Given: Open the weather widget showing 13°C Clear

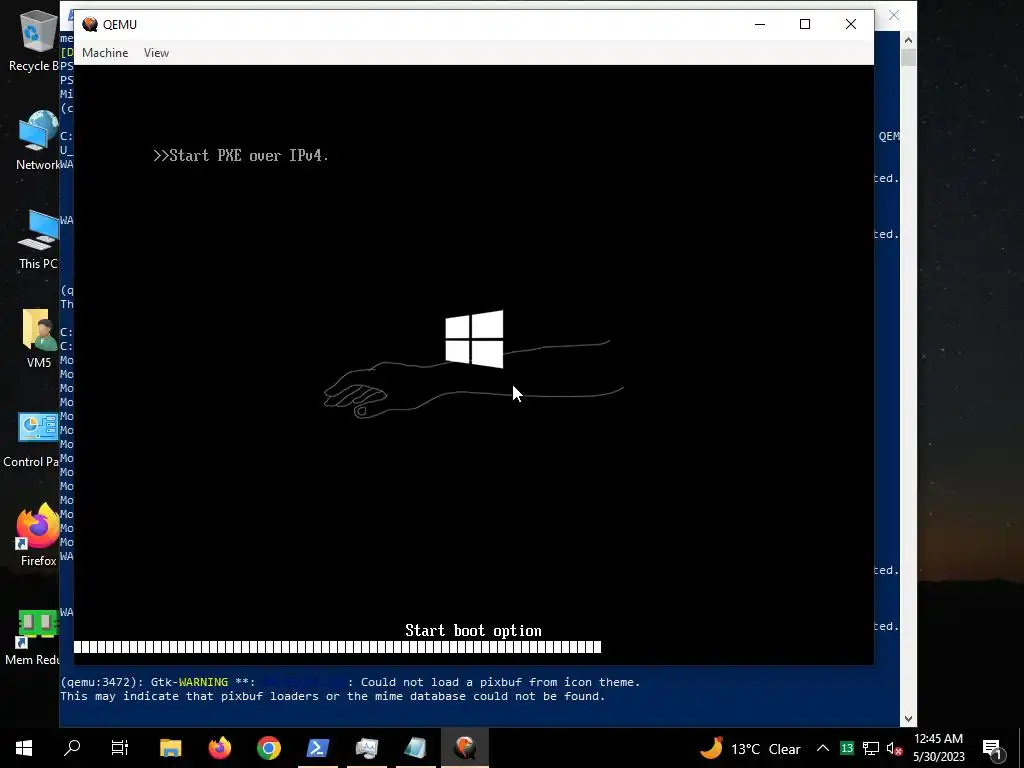Looking at the screenshot, I should 750,748.
